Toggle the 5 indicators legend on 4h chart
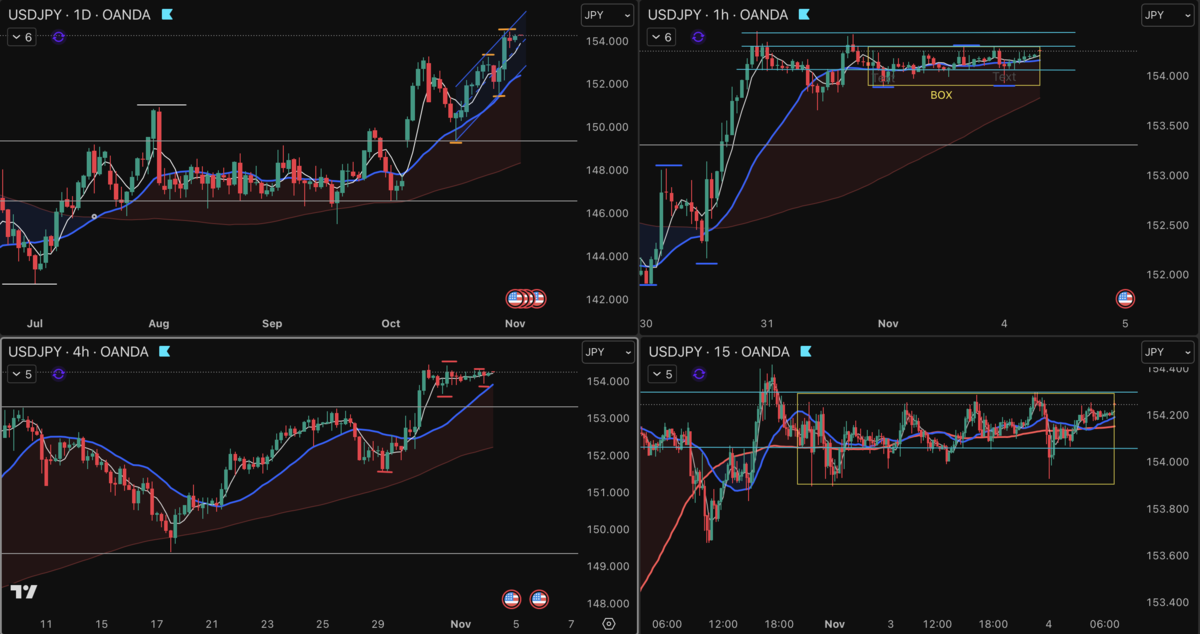 22,374
